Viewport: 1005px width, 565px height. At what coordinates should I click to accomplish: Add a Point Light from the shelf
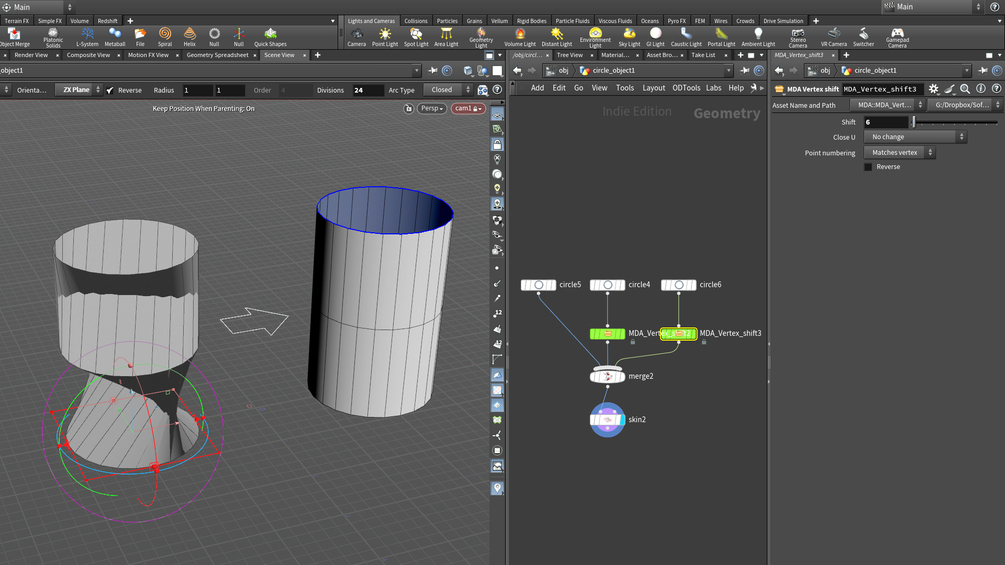(x=385, y=37)
